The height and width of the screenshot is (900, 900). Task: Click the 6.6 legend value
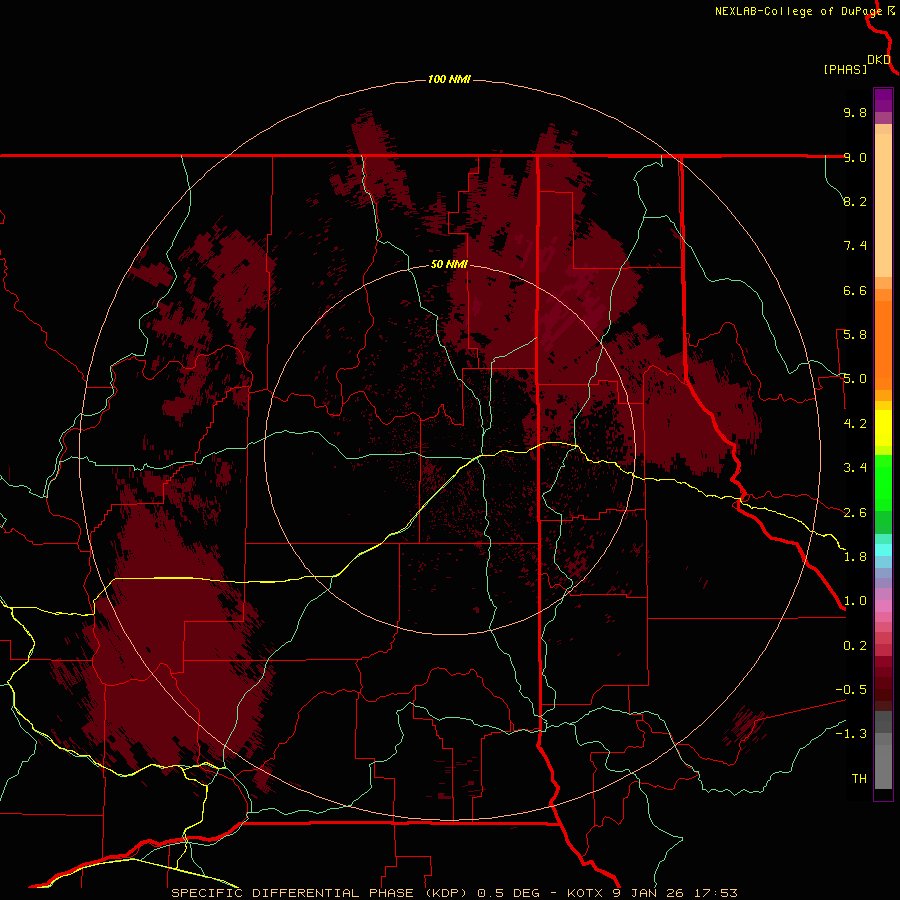[855, 290]
